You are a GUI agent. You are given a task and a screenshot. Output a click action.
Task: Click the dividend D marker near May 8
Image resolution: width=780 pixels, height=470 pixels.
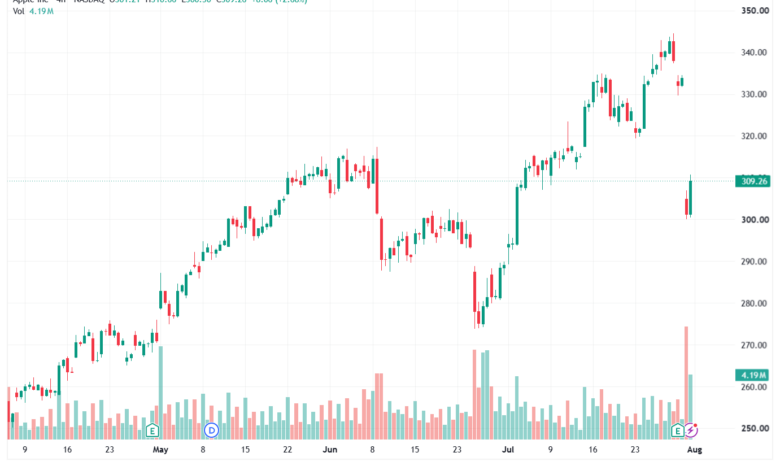(211, 430)
